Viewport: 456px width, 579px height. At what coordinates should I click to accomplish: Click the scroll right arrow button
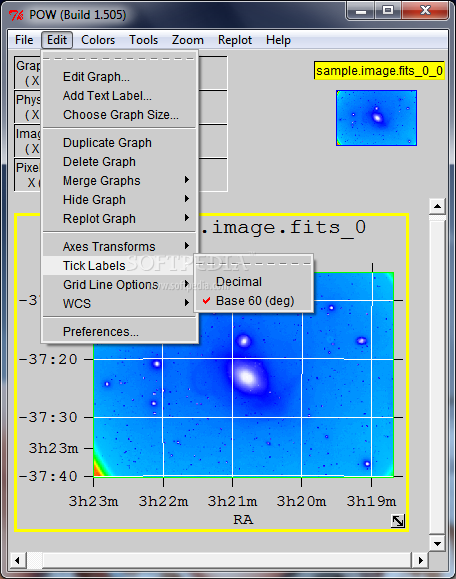tap(420, 560)
